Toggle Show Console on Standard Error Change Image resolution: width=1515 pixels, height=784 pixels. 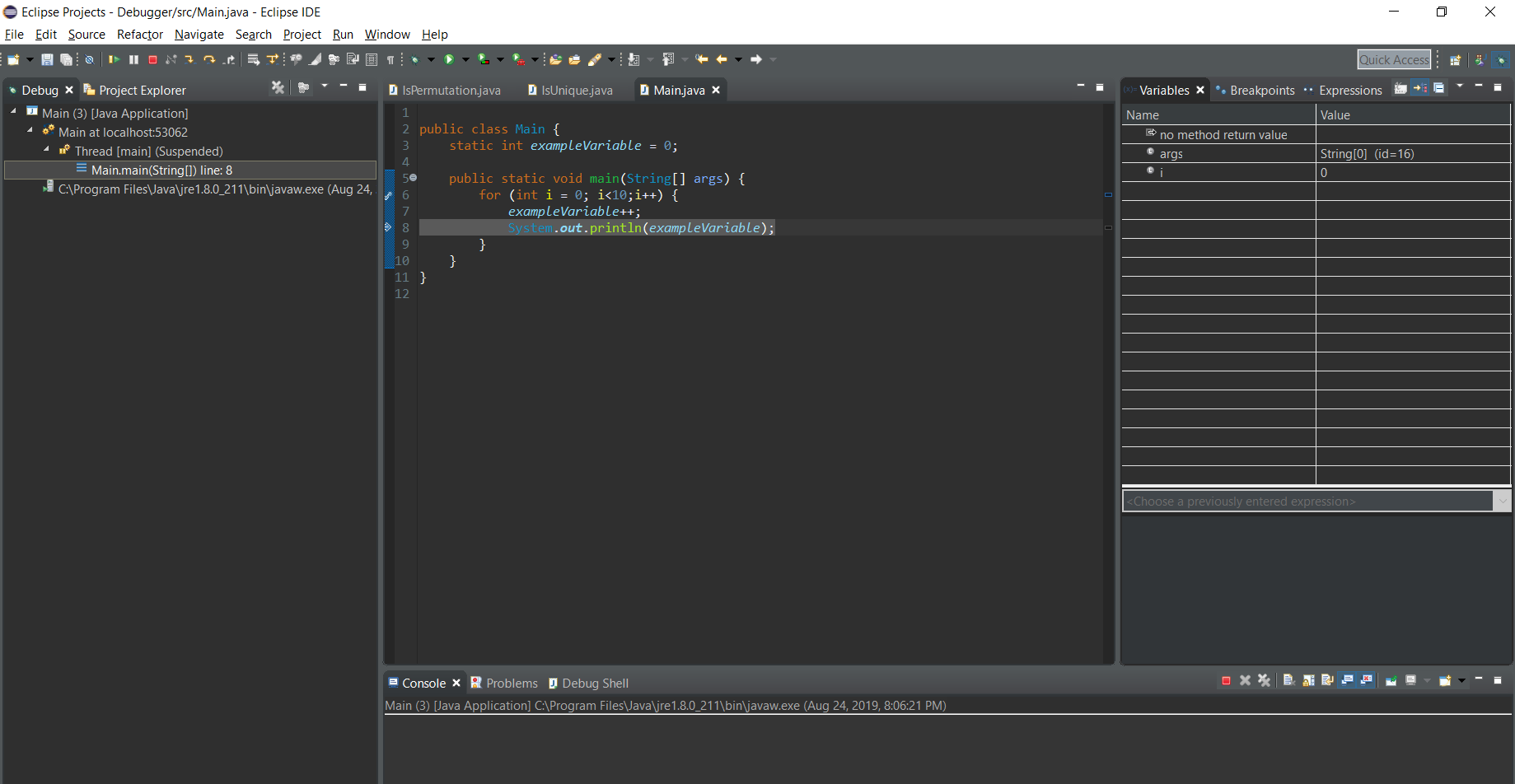[x=1366, y=680]
